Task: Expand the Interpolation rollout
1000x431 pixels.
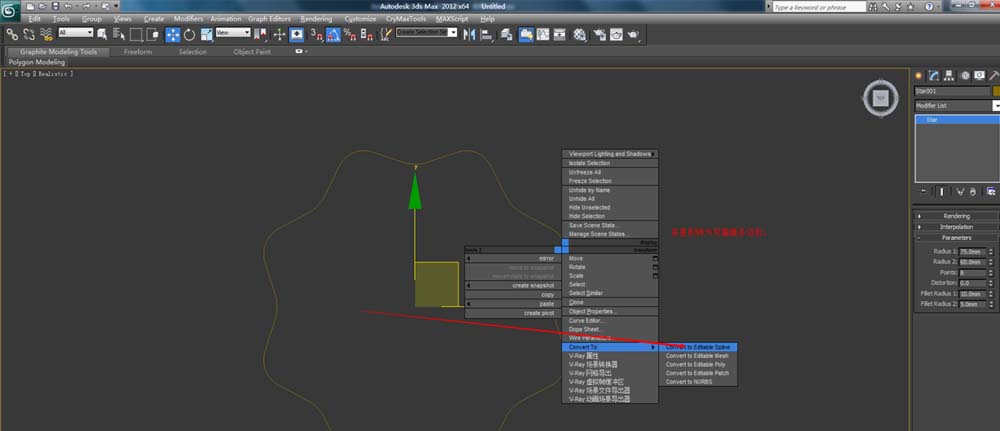Action: (x=957, y=227)
